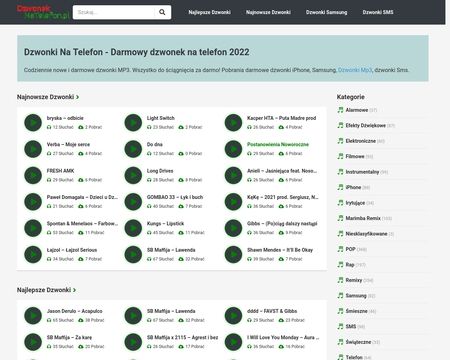Viewport: 450px width, 360px height.
Task: Play Paweł Domagała – Dzieci ringtone
Action: coord(33,202)
